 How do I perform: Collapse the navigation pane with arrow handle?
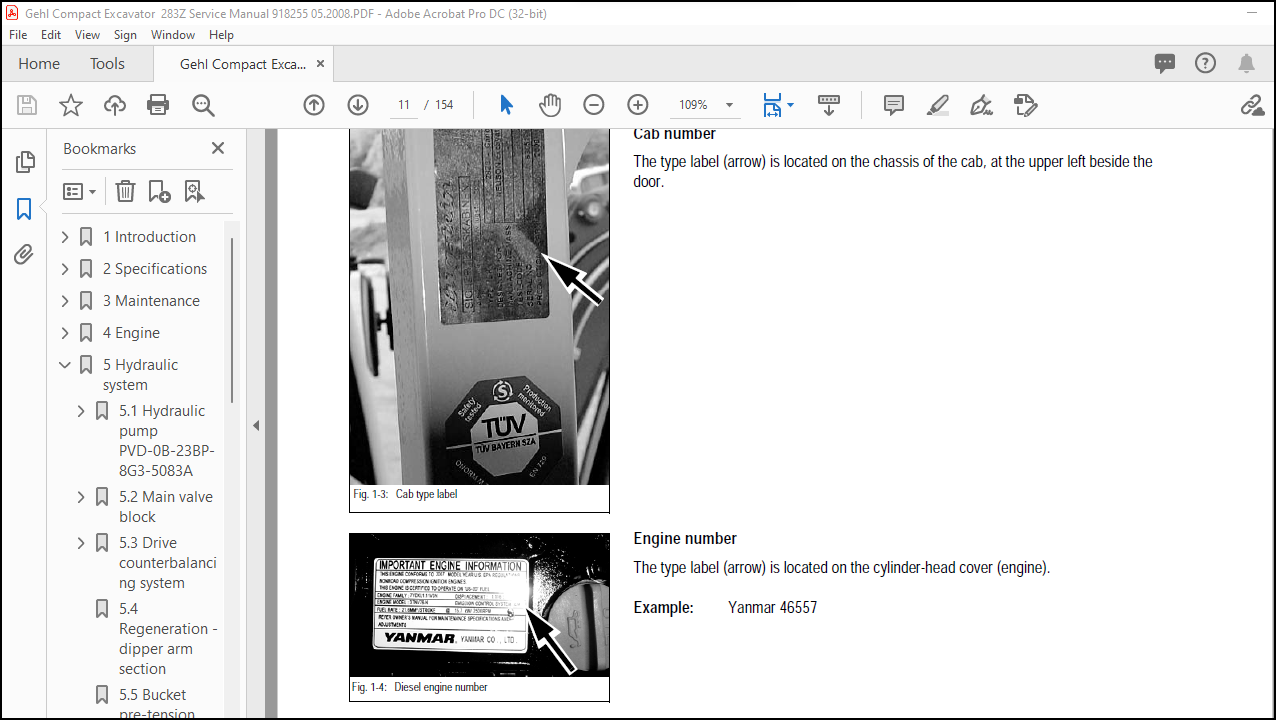point(255,425)
